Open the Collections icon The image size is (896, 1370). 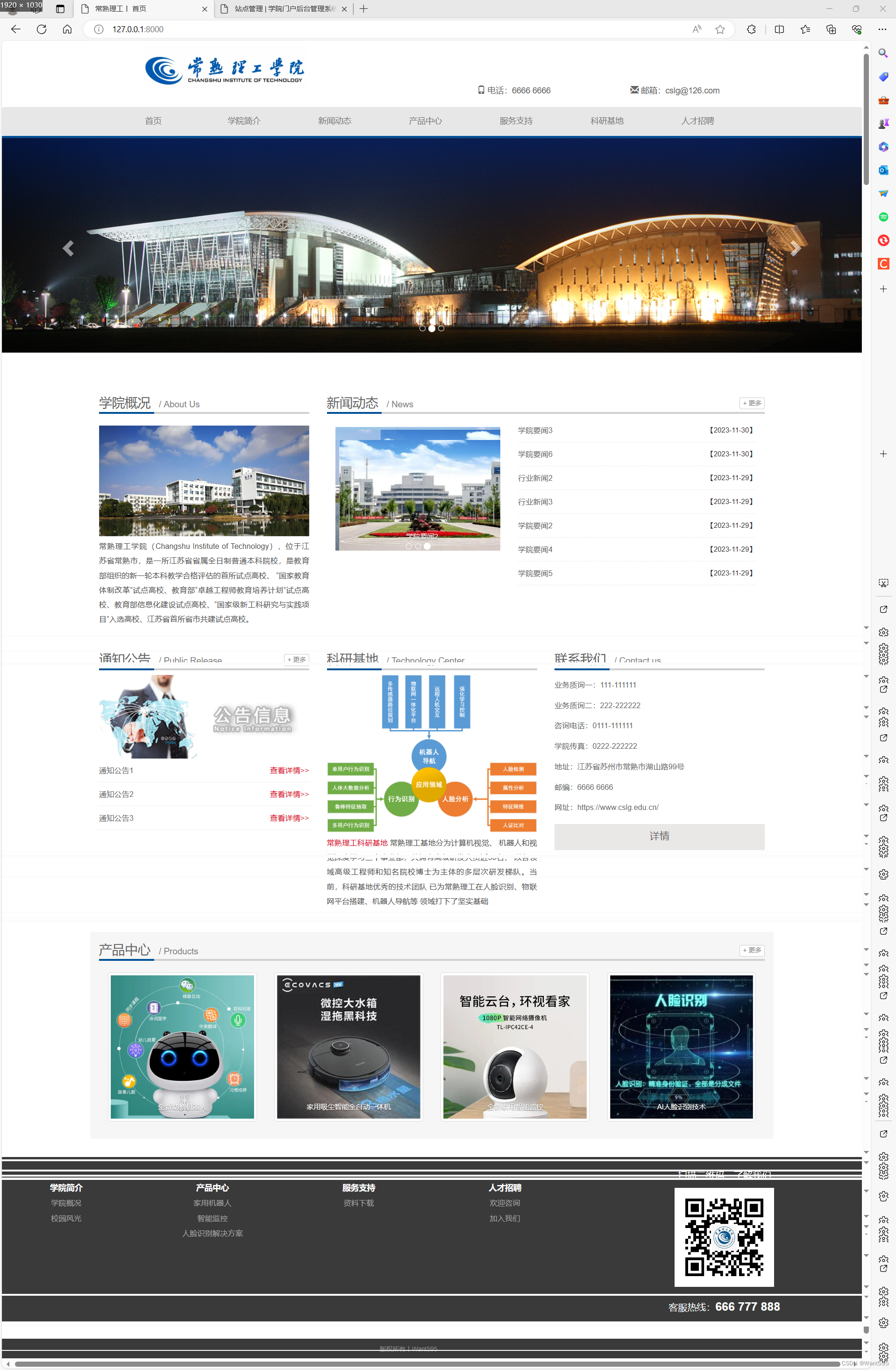point(831,29)
